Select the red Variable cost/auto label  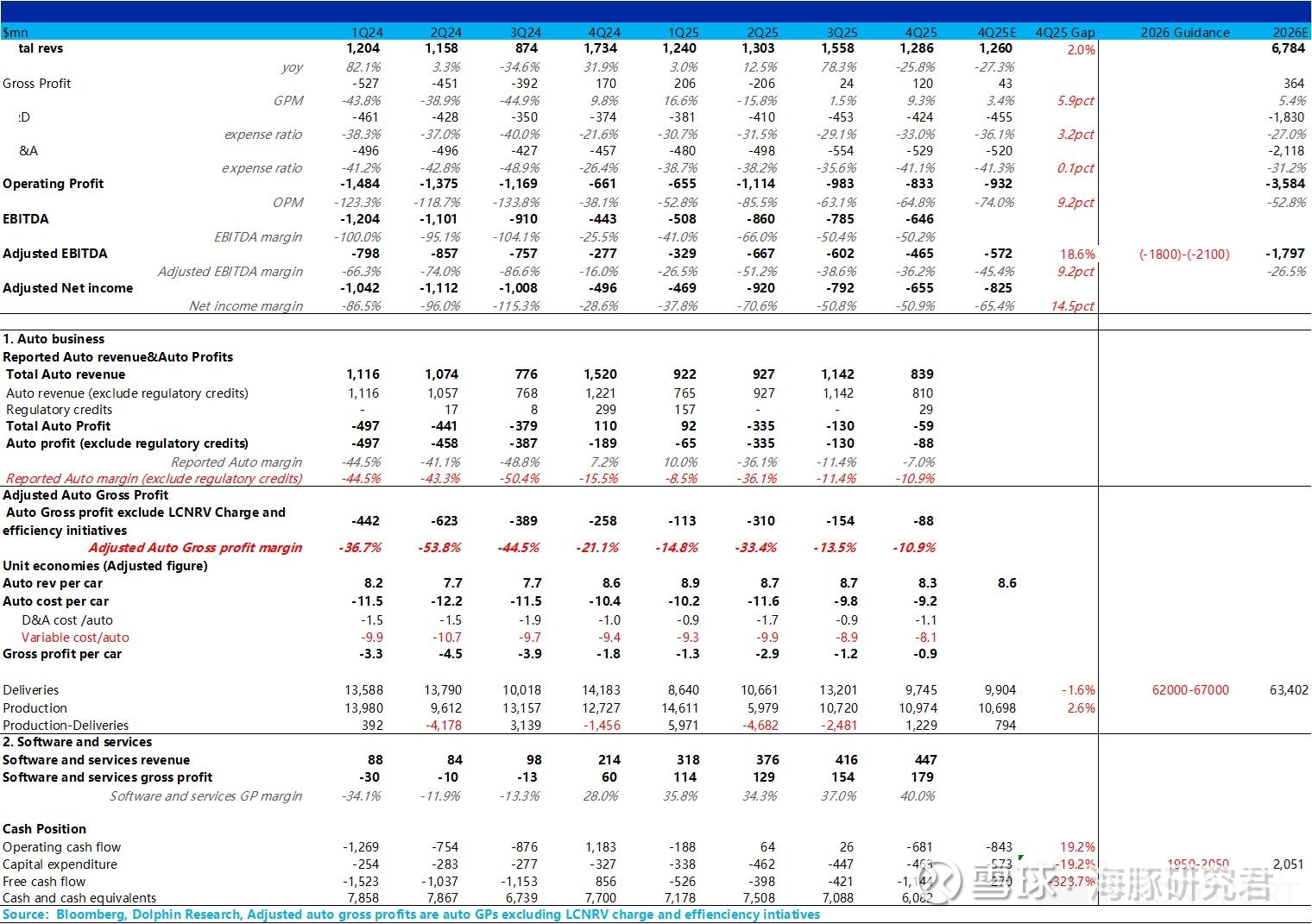[x=75, y=638]
